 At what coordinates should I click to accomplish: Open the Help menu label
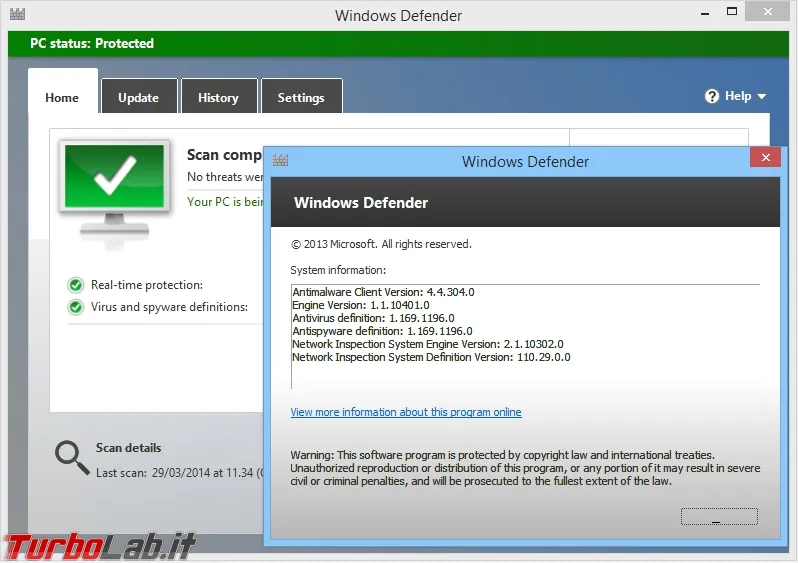pos(738,96)
